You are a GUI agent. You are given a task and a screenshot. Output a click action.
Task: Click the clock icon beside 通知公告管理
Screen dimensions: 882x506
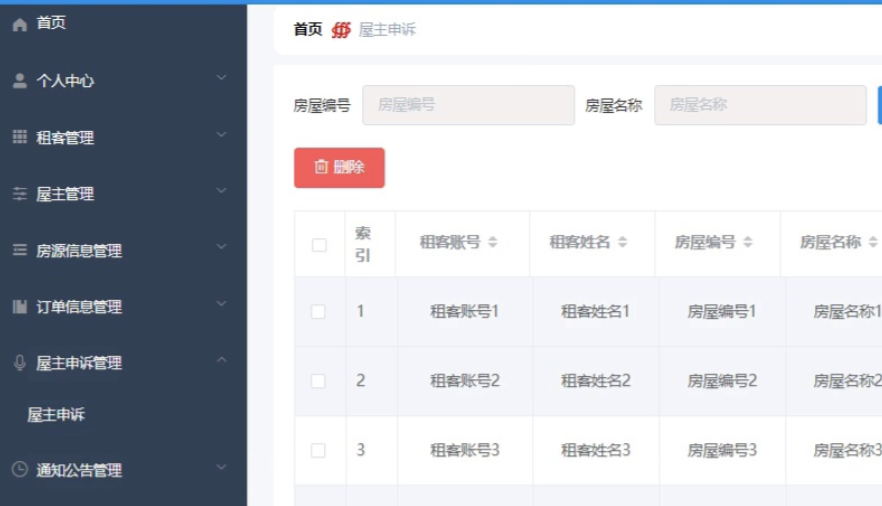pos(20,469)
